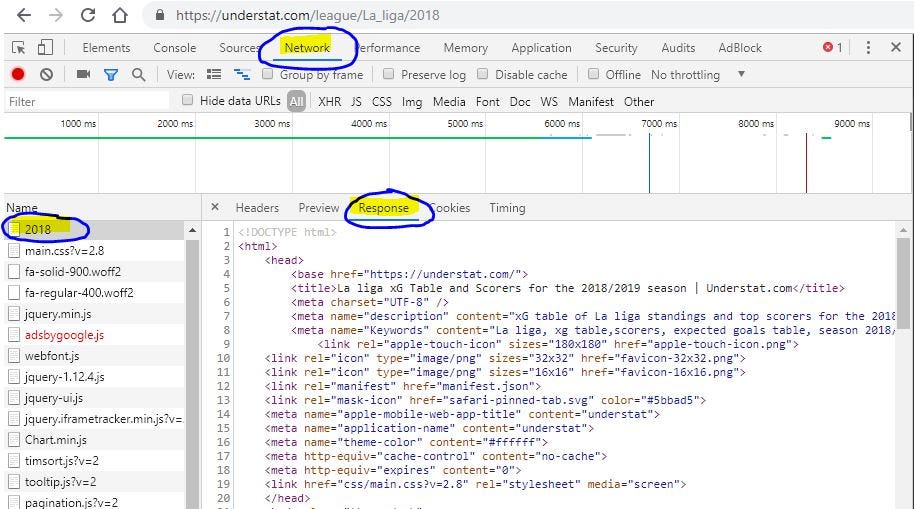The image size is (914, 509).
Task: Open the browser home page icon
Action: tap(120, 15)
